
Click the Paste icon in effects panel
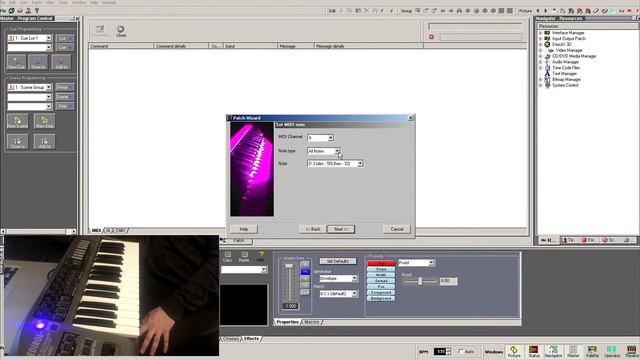244,257
